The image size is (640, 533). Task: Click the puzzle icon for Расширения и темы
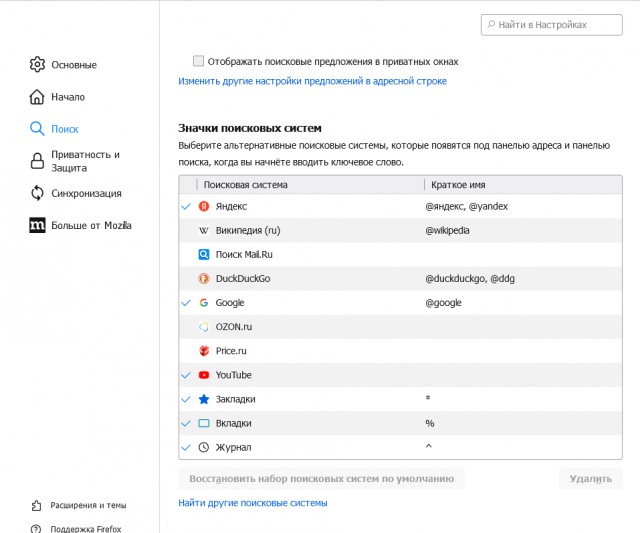click(x=36, y=505)
